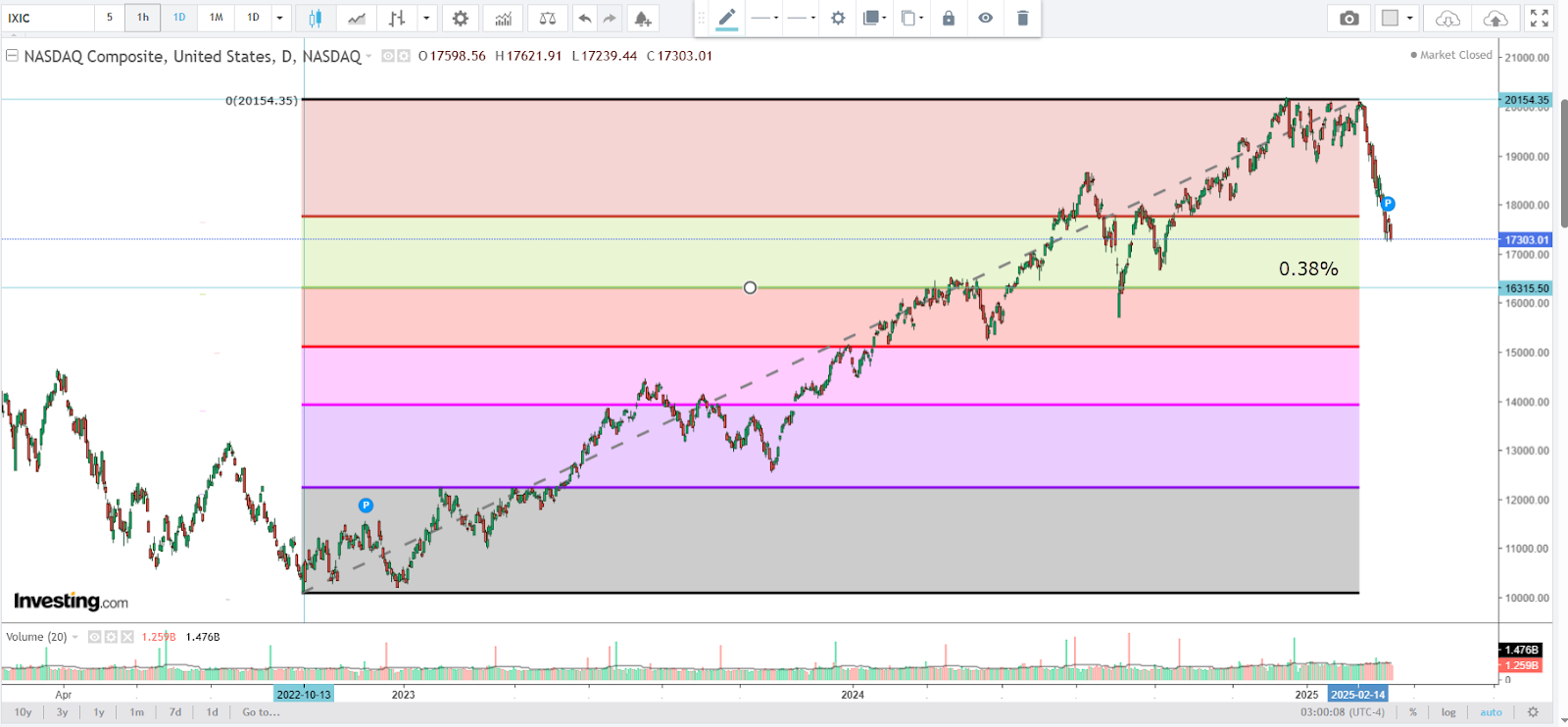Click the 0.38% text label
Image resolution: width=1568 pixels, height=727 pixels.
[1308, 268]
